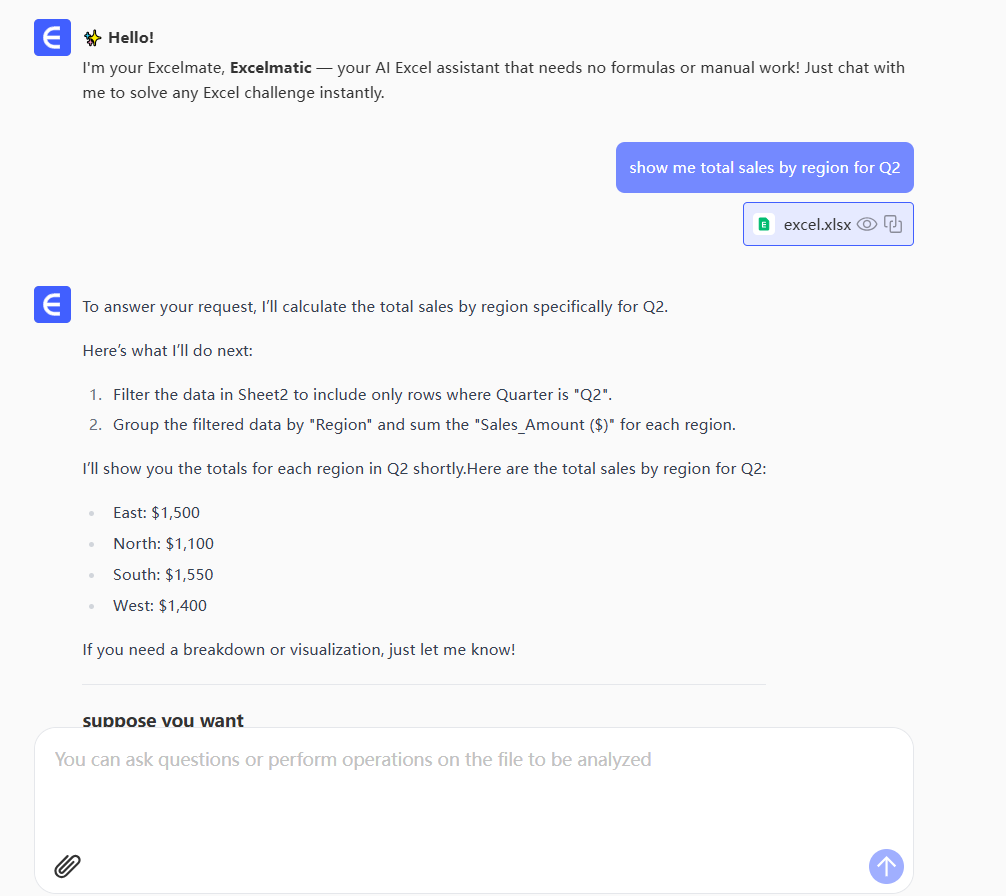This screenshot has height=896, width=1006.
Task: Preview excel.xlsx with the eye icon
Action: [x=867, y=224]
